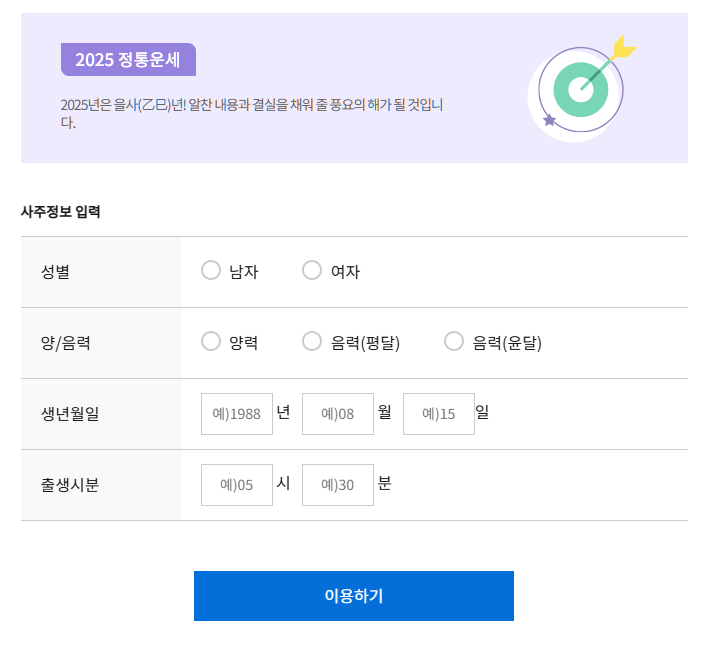This screenshot has width=713, height=662.
Task: Click the 여자 text label
Action: 345,272
